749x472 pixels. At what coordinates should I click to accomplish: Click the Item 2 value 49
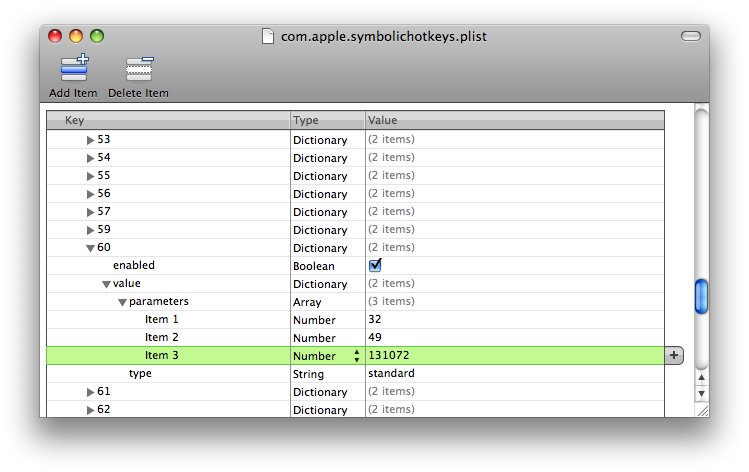[x=375, y=337]
